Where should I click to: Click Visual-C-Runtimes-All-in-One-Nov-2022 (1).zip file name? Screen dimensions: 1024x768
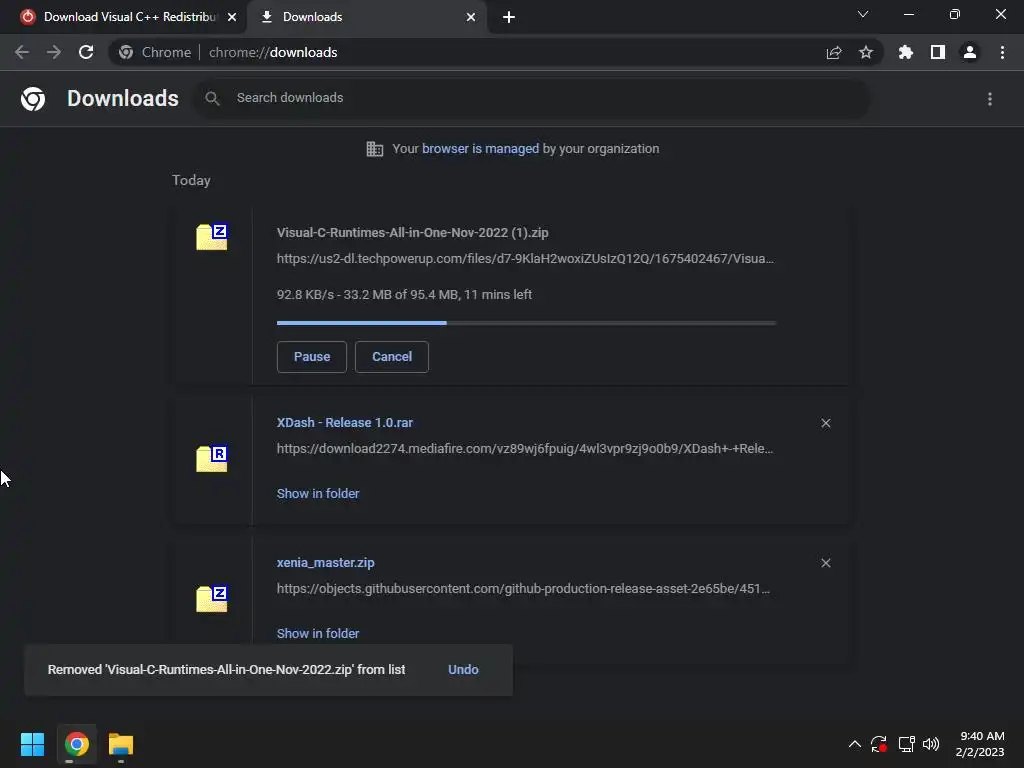412,232
